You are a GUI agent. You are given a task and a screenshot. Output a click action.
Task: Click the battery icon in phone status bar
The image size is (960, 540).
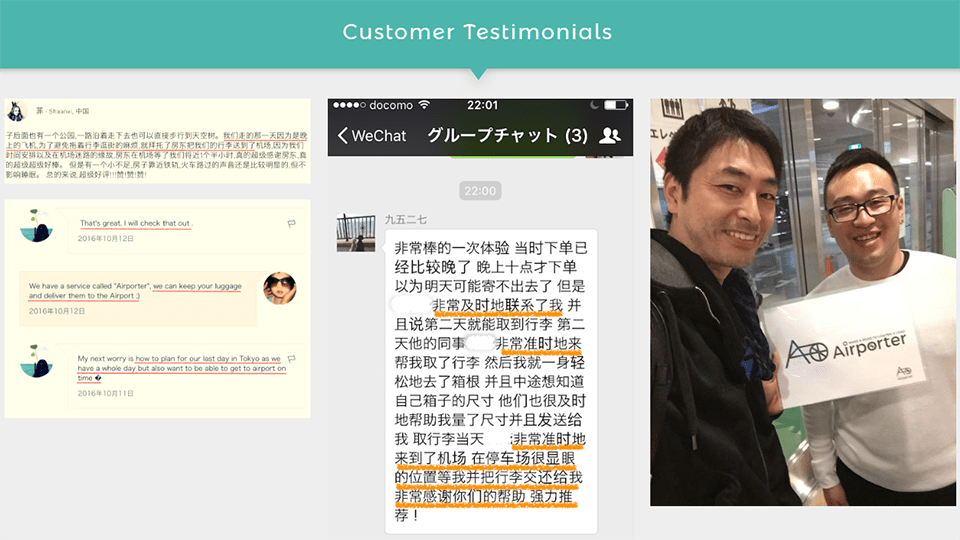pos(616,105)
